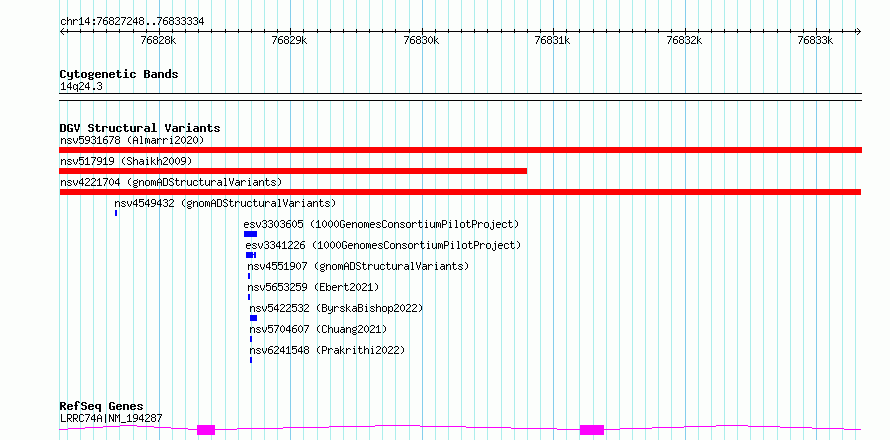Click the Cytogenetic Bands track title
This screenshot has height=440, width=890.
[x=119, y=74]
